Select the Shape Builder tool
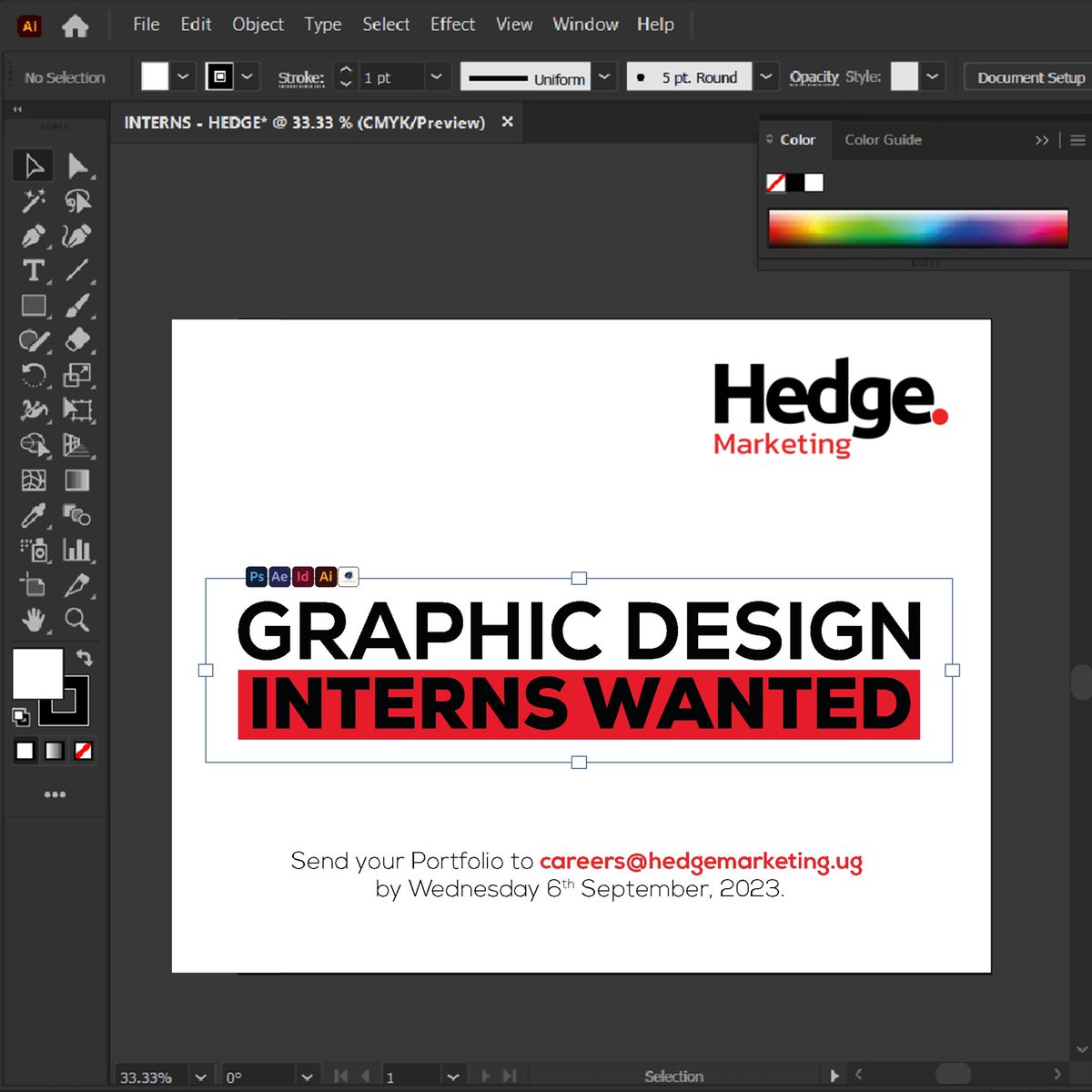Viewport: 1092px width, 1092px height. tap(34, 445)
